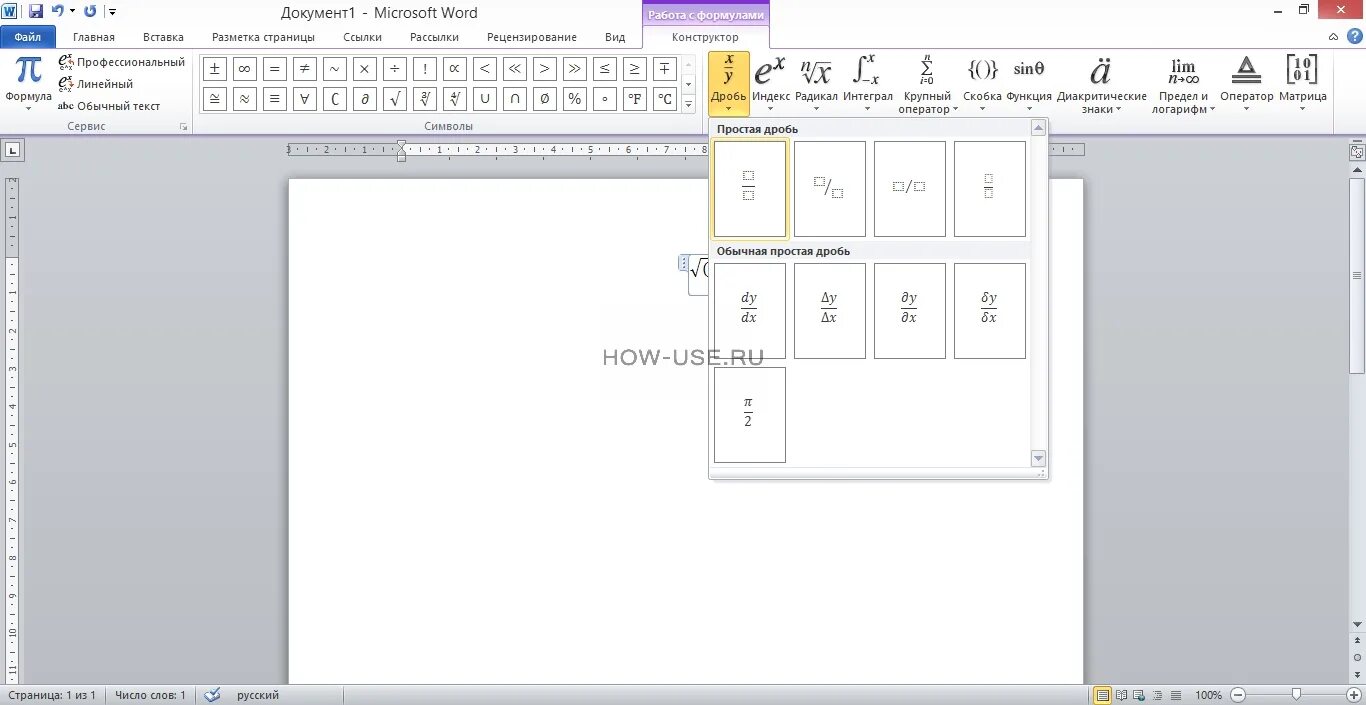Screen dimensions: 1366x705
Task: Insert the intersection (∩) symbol
Action: 514,99
